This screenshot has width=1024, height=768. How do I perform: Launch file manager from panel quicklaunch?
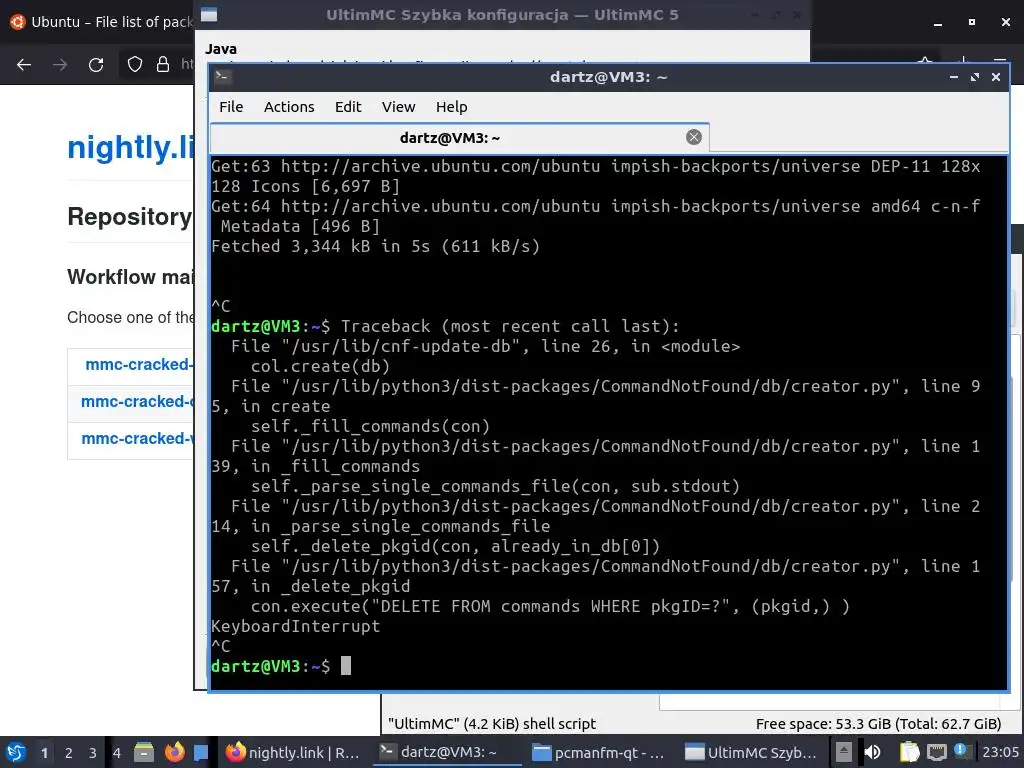[144, 752]
